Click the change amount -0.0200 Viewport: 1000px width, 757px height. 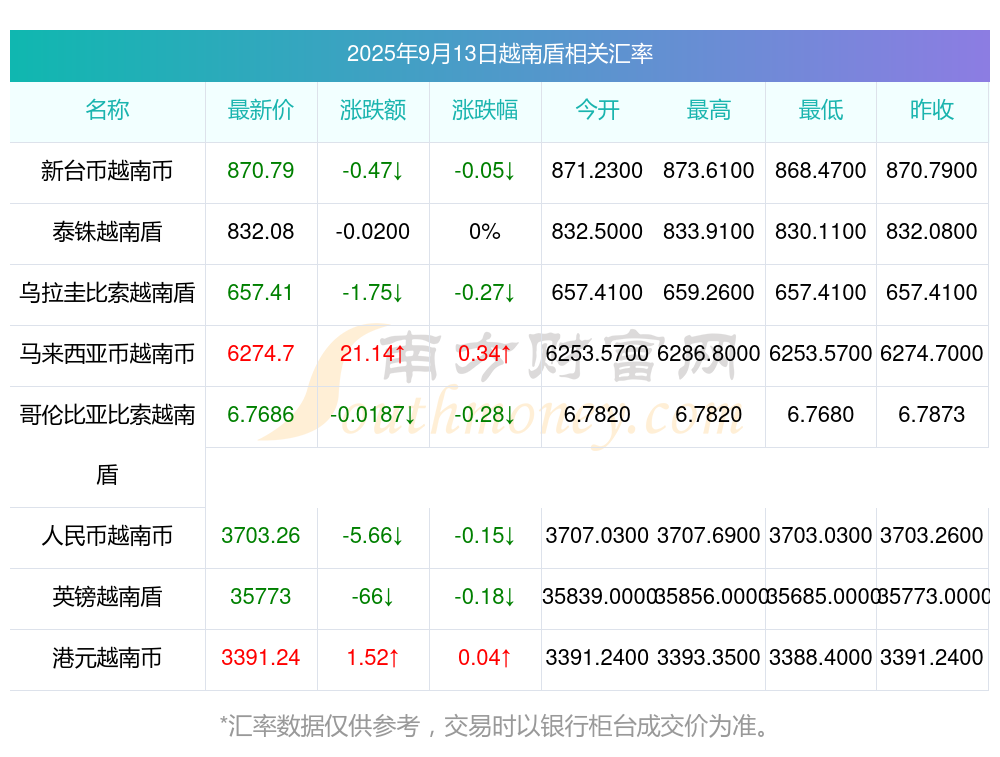[373, 232]
